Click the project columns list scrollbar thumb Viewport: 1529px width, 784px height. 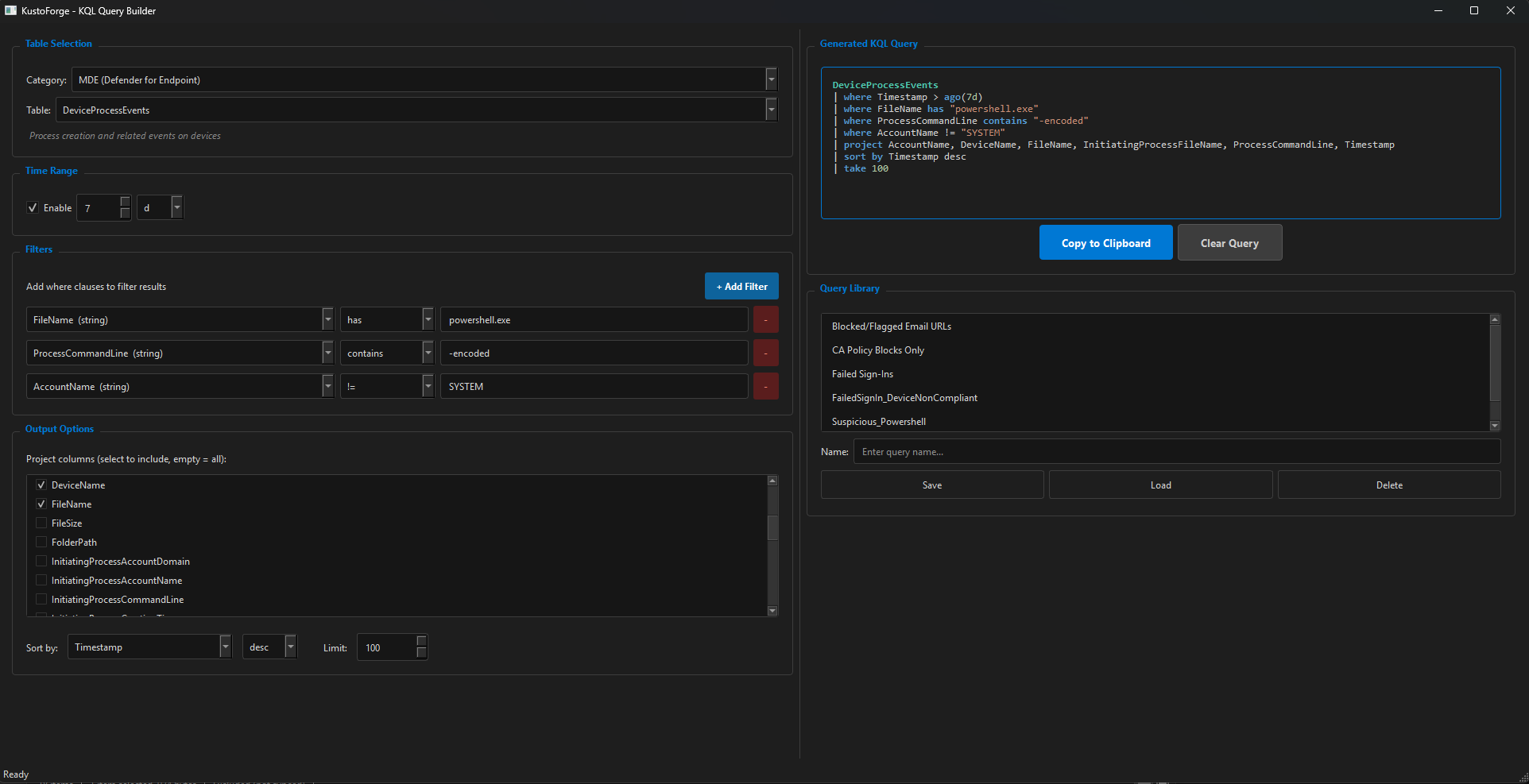tap(772, 527)
